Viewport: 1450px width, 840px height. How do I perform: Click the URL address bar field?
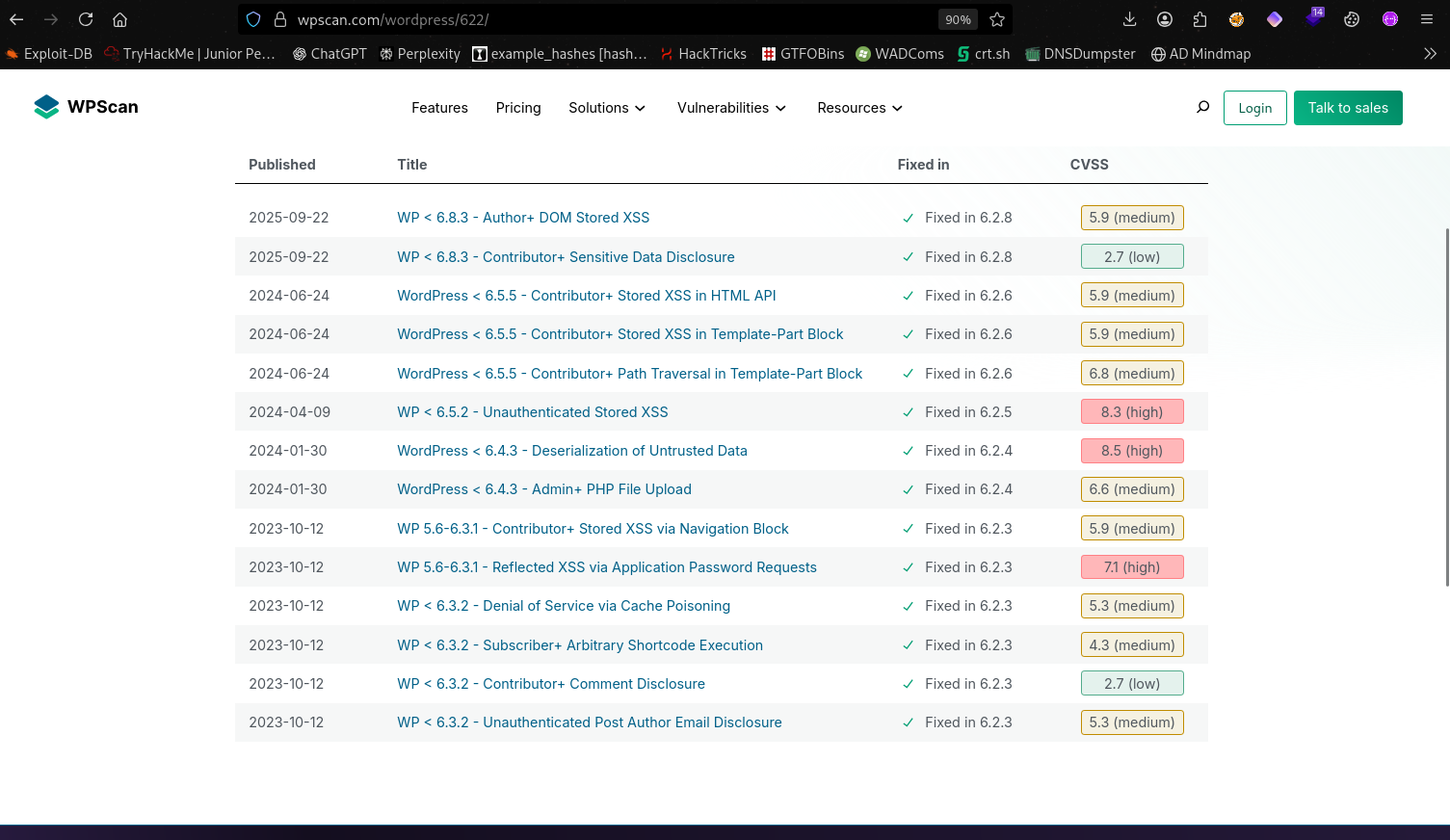pyautogui.click(x=607, y=19)
